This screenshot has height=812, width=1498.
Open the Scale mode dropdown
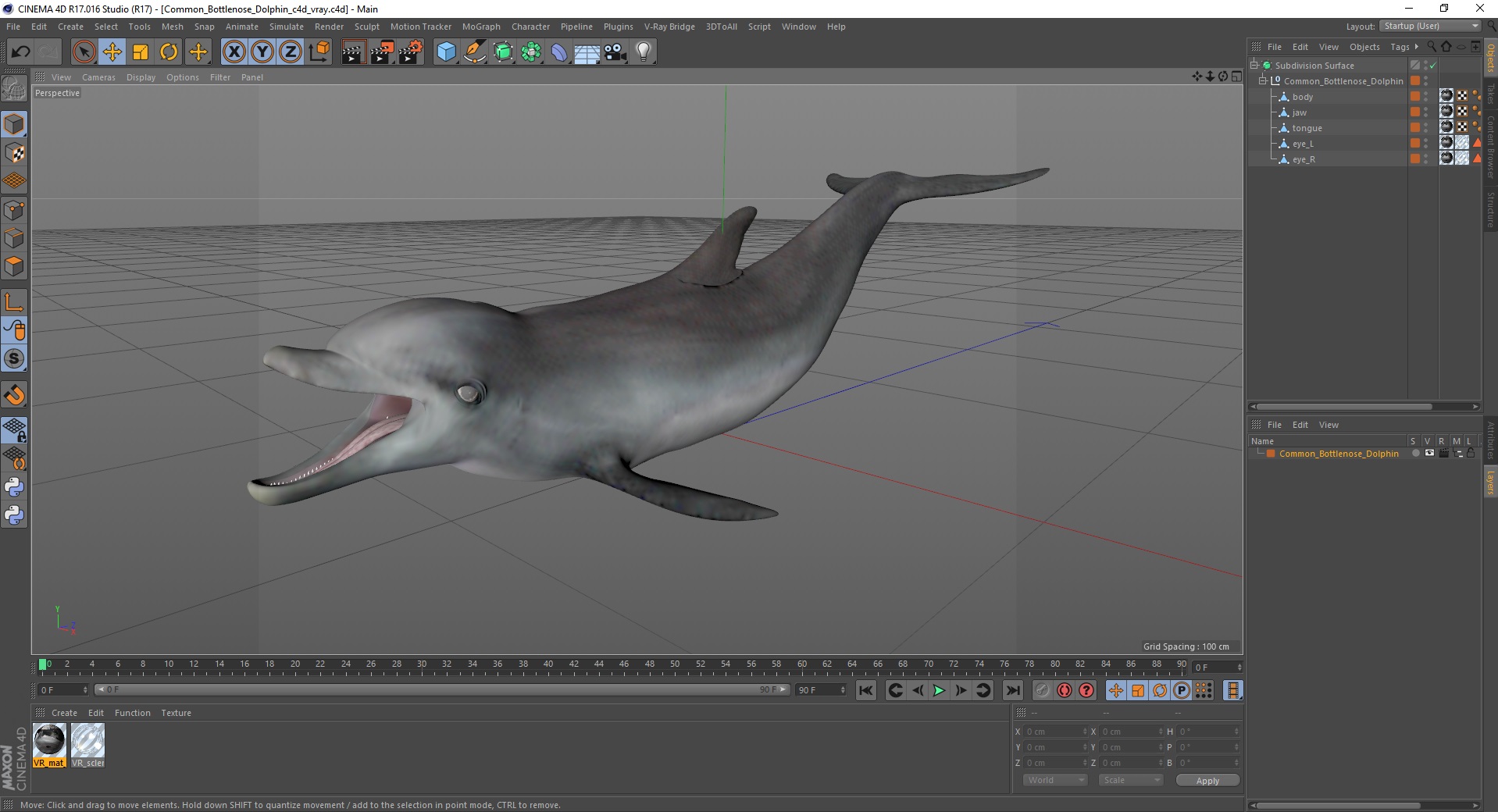[x=1130, y=780]
